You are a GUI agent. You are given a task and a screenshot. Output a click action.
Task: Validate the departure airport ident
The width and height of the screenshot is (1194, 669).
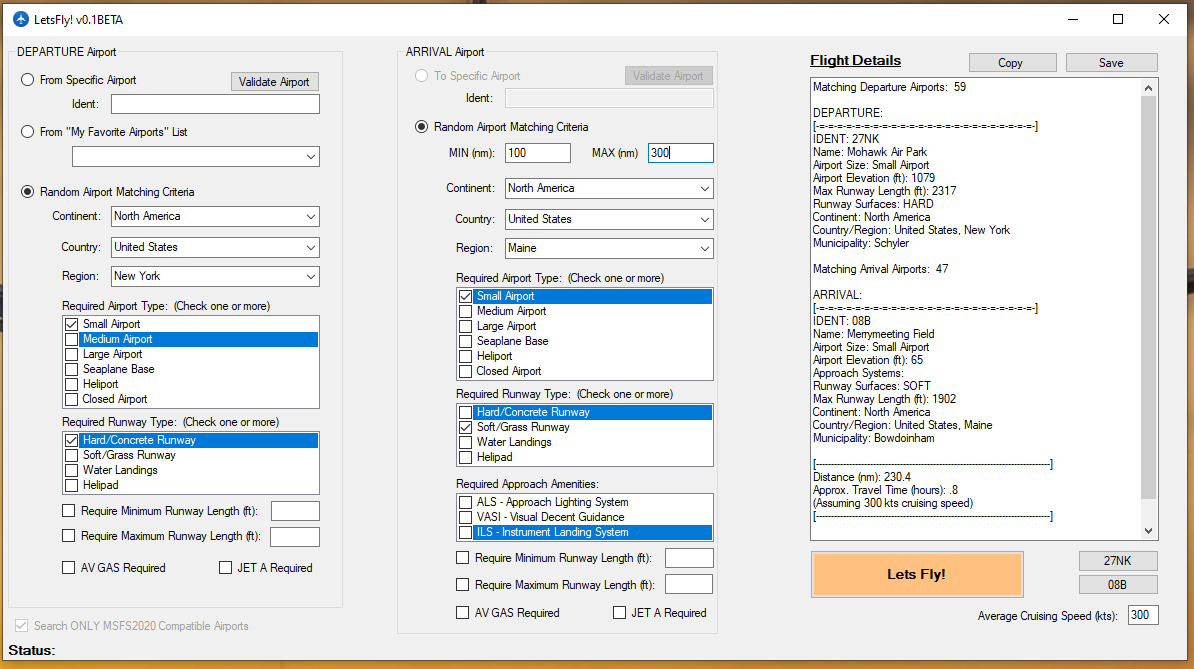tap(275, 82)
